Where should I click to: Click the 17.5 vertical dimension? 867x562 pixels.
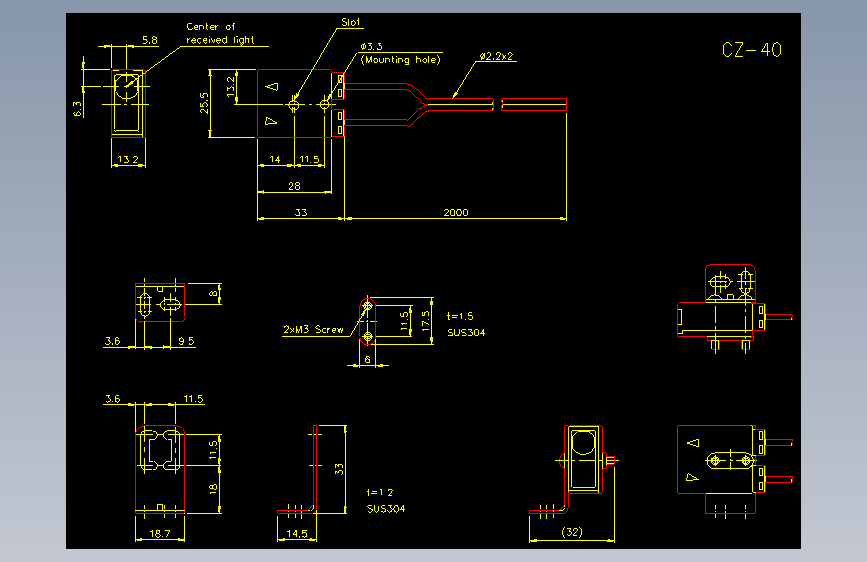coord(425,321)
